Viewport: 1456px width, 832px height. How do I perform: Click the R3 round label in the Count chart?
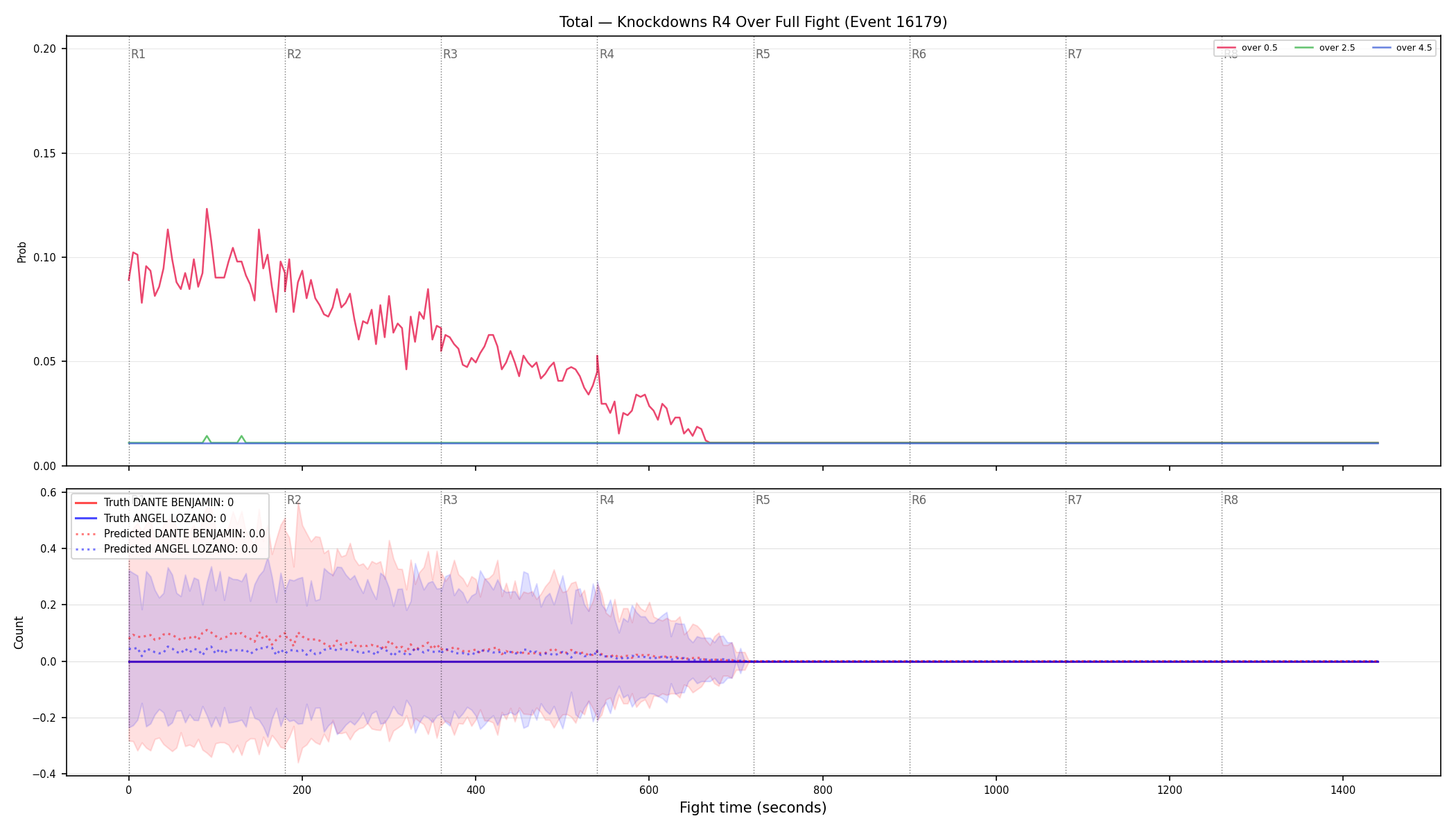click(451, 500)
